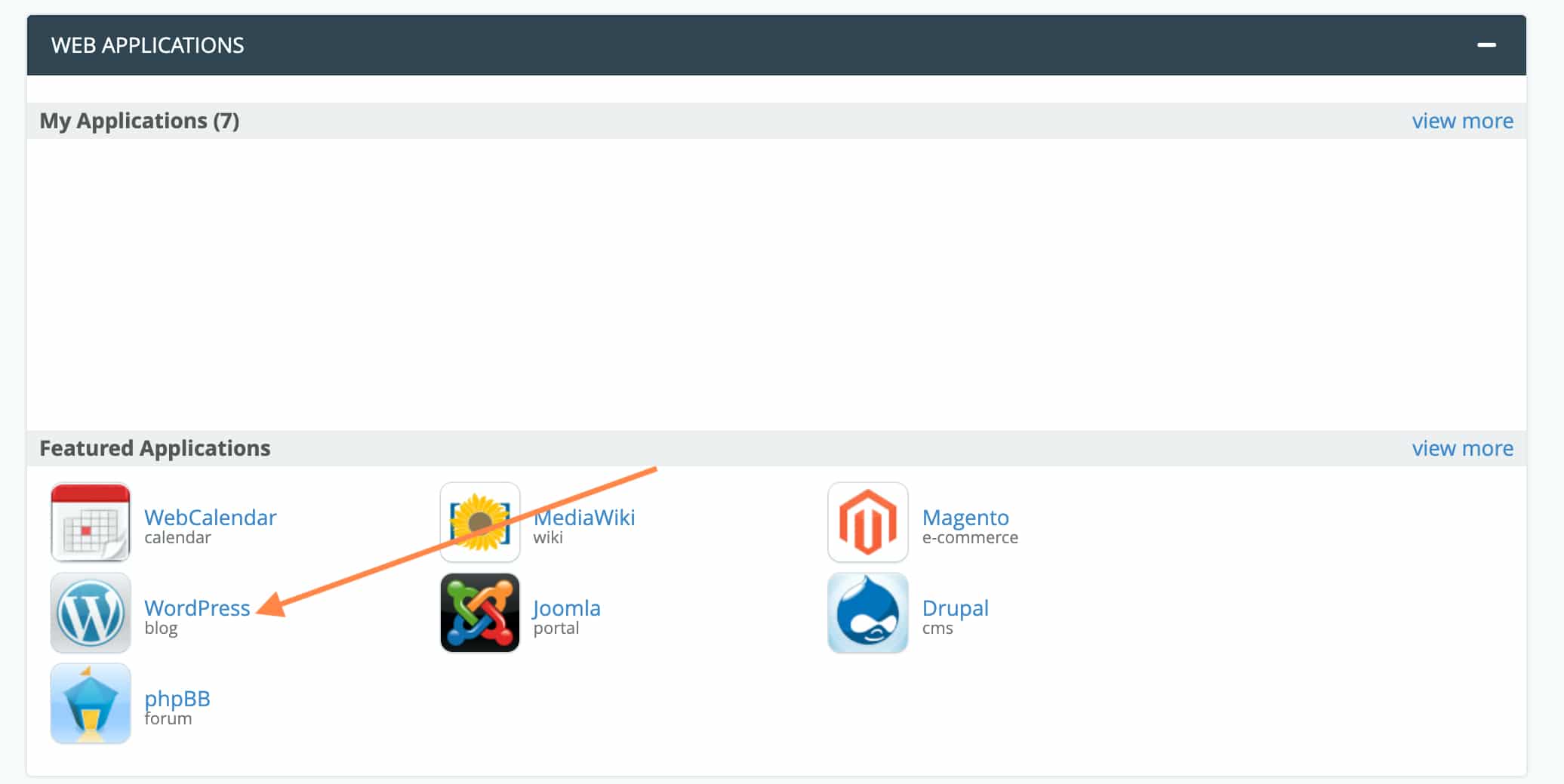
Task: Select the Magento logo icon
Action: pos(868,522)
